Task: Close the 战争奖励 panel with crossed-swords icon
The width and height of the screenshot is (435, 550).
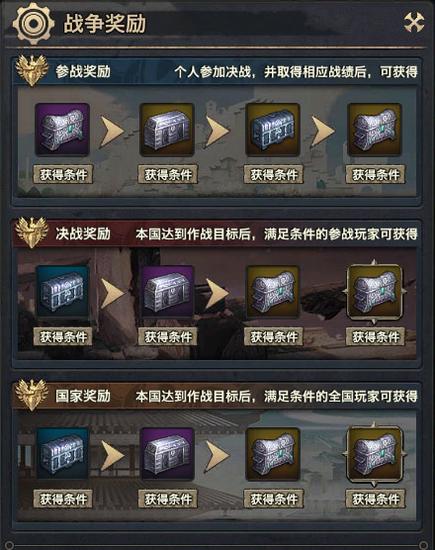Action: (x=414, y=22)
